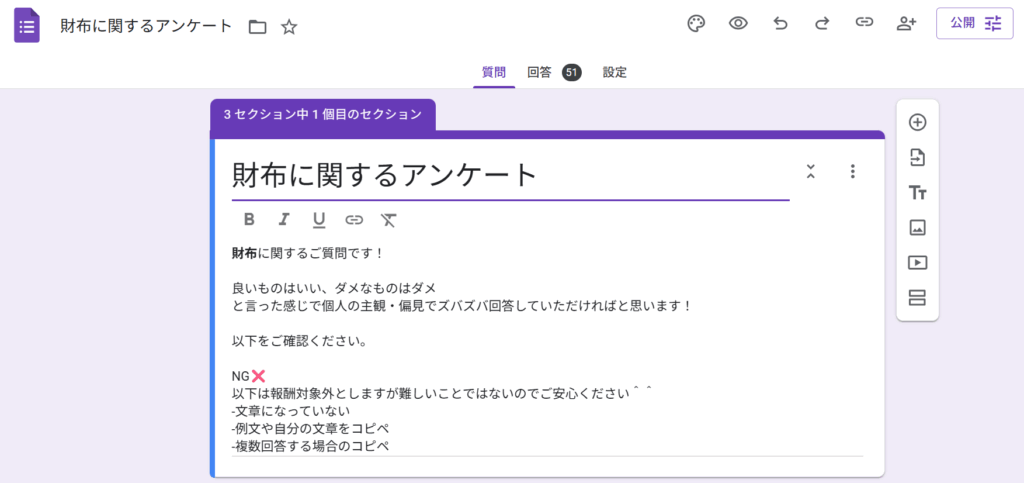Click the 51 responses count badge
The width and height of the screenshot is (1024, 483).
point(571,72)
